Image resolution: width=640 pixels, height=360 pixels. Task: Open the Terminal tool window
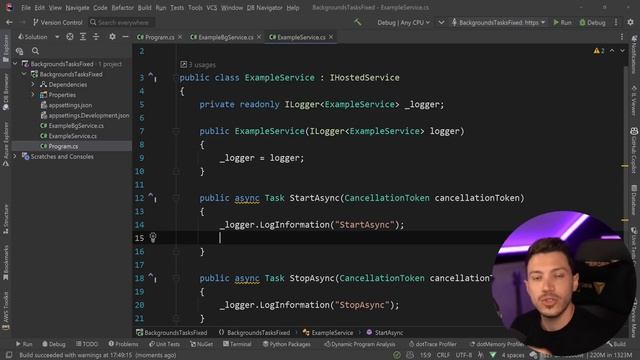237,344
